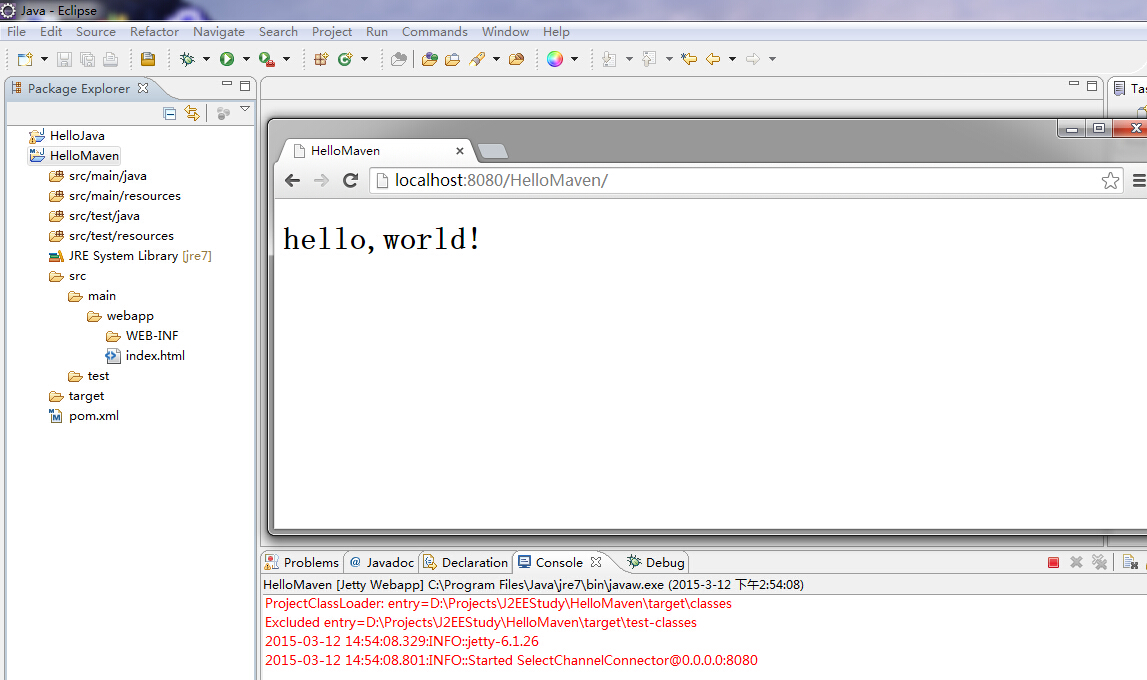Viewport: 1147px width, 680px height.
Task: Open the New wizard dropdown arrow
Action: coord(44,59)
